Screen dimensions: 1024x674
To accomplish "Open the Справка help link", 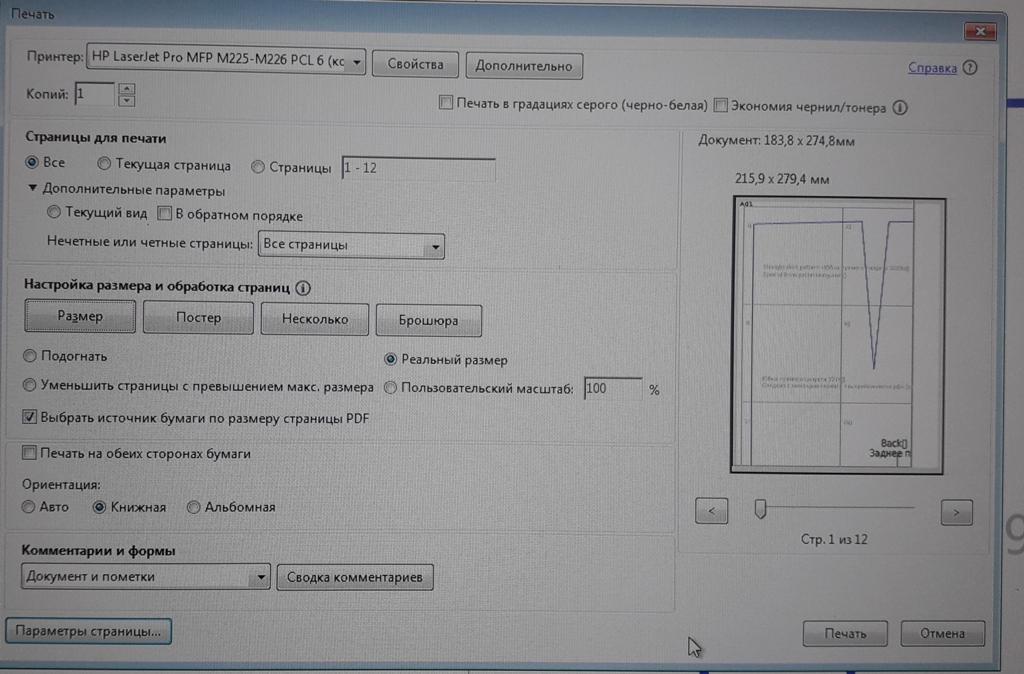I will [x=932, y=68].
